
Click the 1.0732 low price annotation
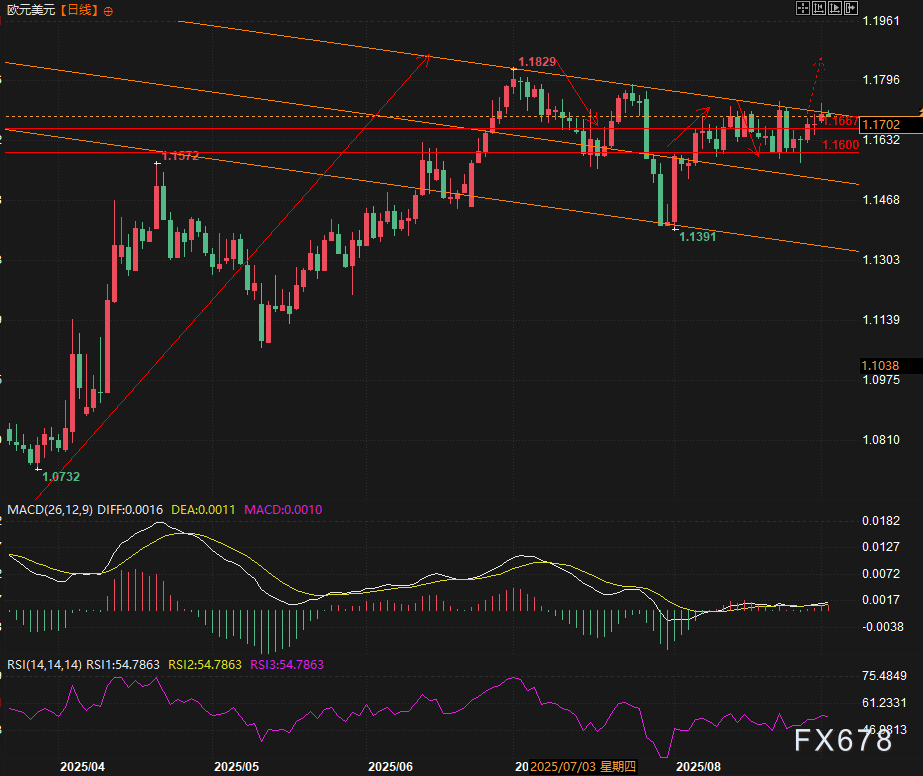point(60,477)
